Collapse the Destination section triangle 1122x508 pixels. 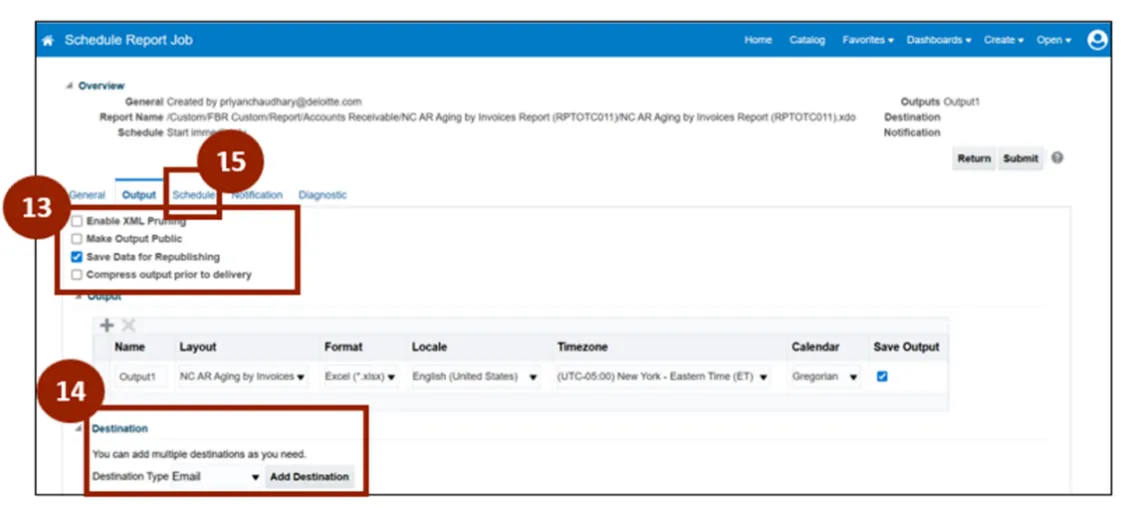79,429
